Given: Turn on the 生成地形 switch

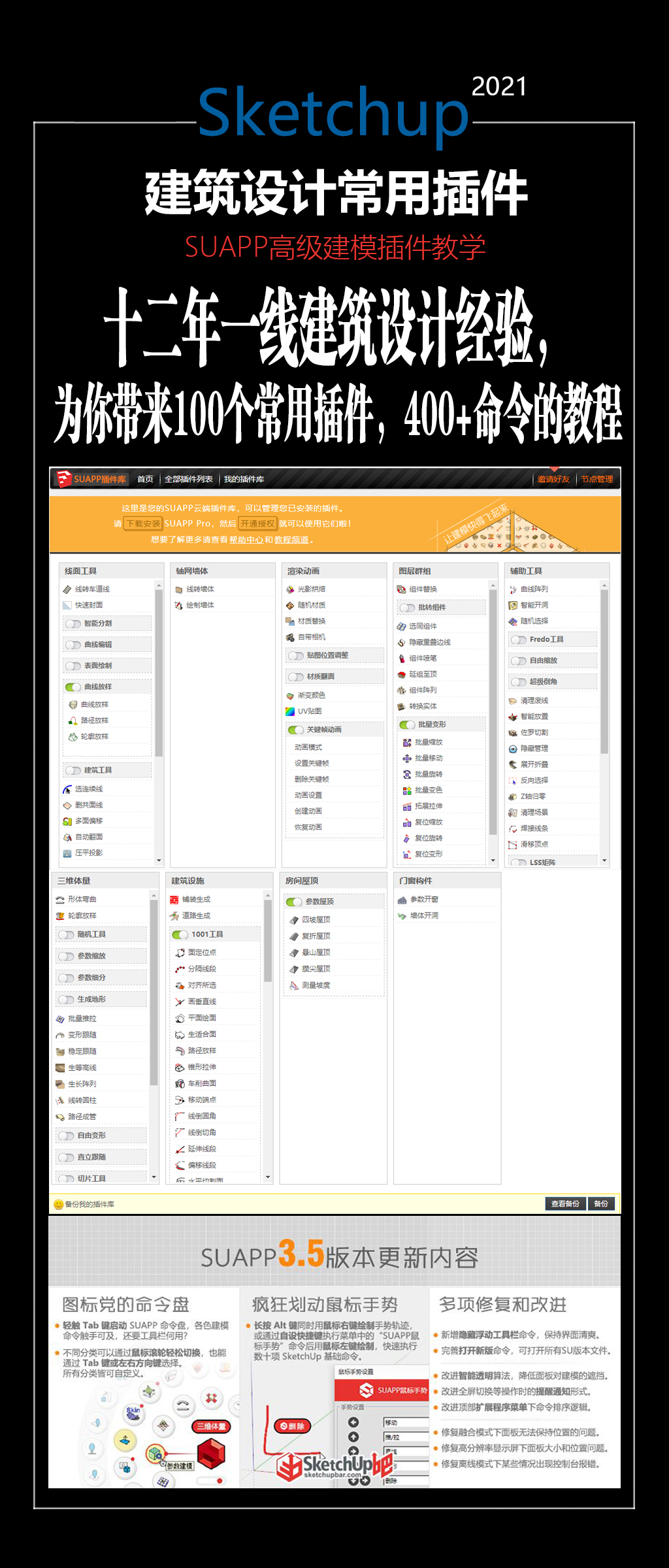Looking at the screenshot, I should (66, 1000).
